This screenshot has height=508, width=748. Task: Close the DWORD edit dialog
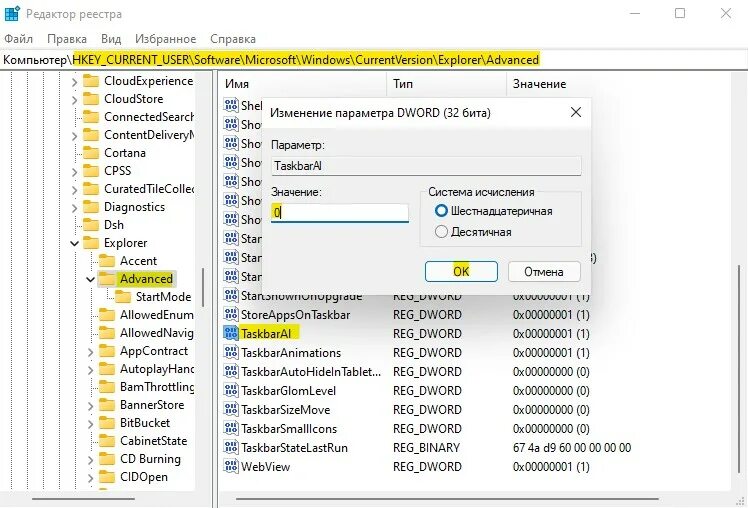point(576,112)
